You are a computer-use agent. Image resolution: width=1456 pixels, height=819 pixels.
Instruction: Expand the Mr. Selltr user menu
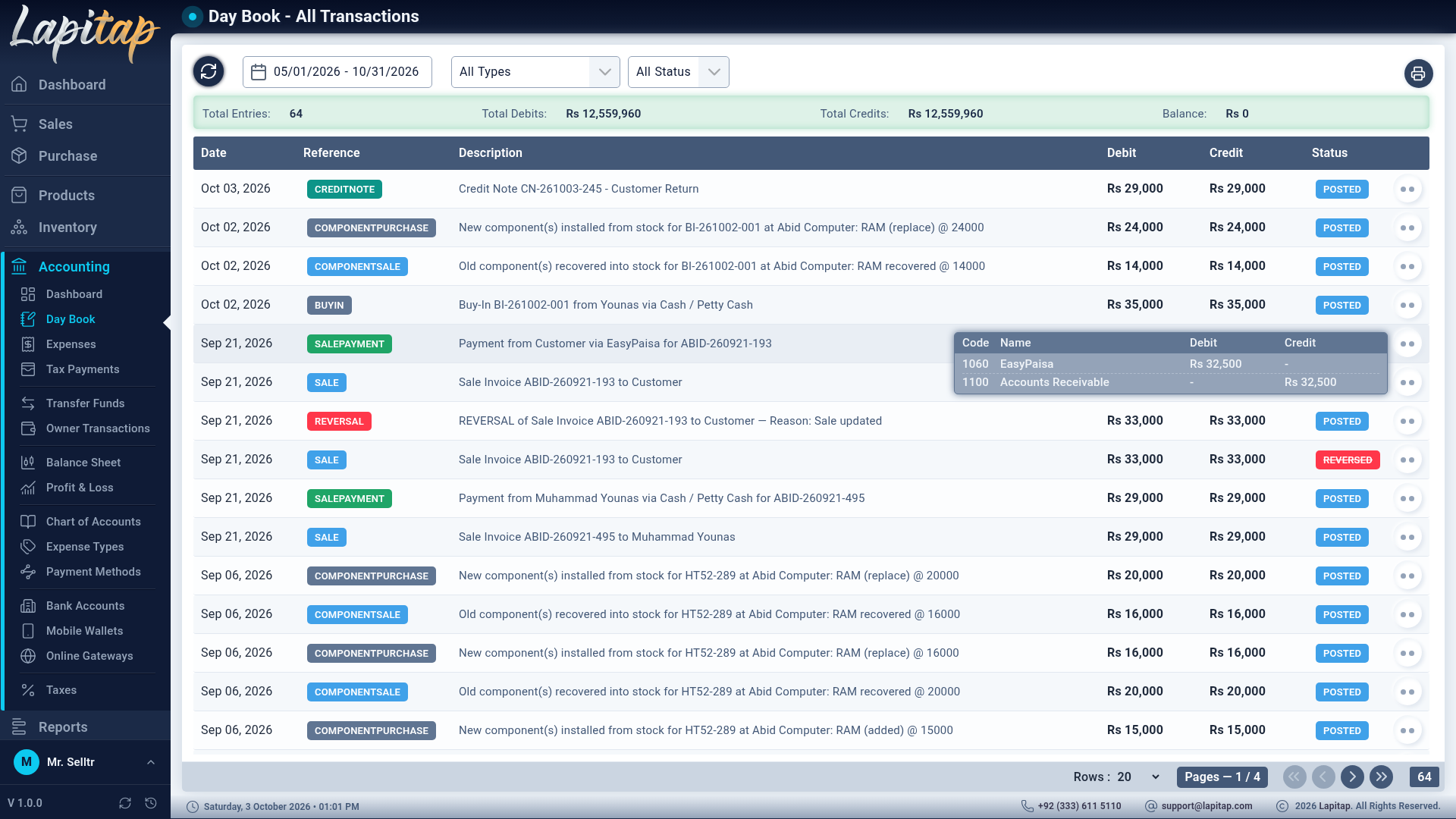pyautogui.click(x=85, y=762)
